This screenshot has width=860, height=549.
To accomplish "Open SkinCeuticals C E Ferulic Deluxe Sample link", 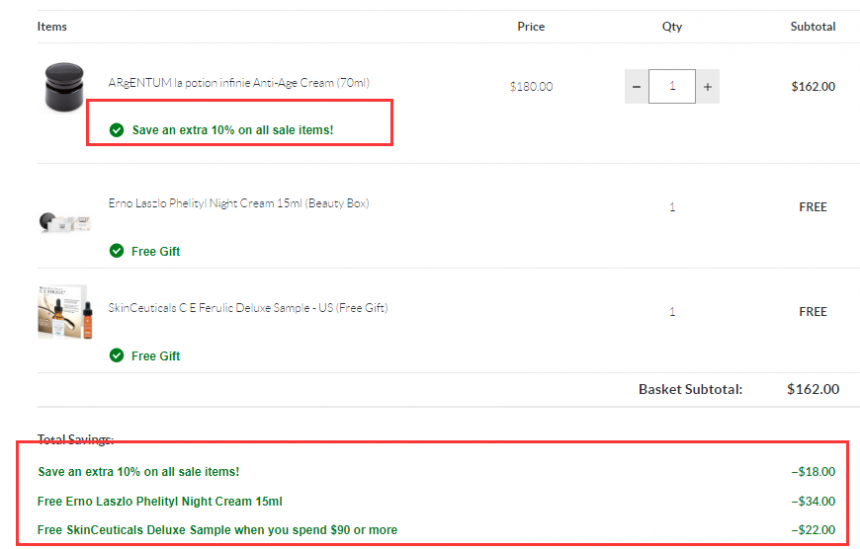I will 247,308.
